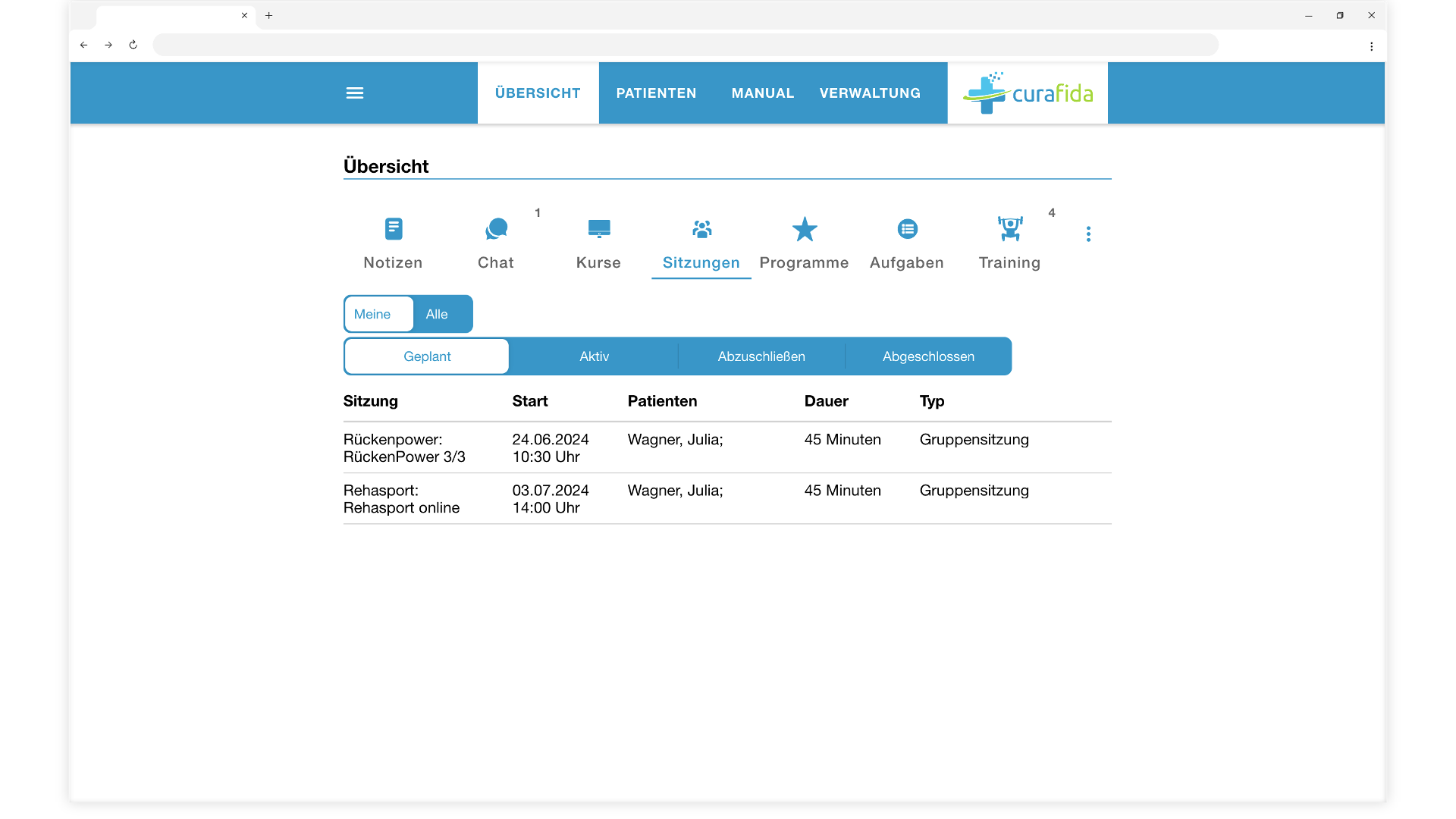Click the Chat badge count 1
This screenshot has height=819, width=1456.
tap(538, 213)
